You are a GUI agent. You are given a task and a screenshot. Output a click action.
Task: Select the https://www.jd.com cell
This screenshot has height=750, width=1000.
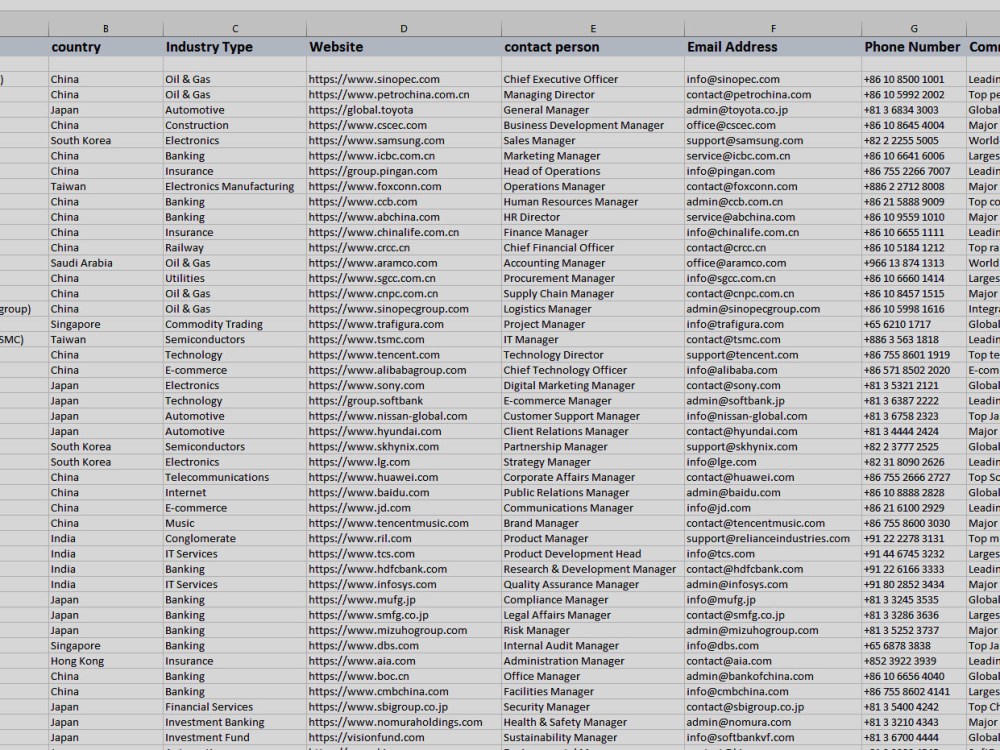coord(404,508)
